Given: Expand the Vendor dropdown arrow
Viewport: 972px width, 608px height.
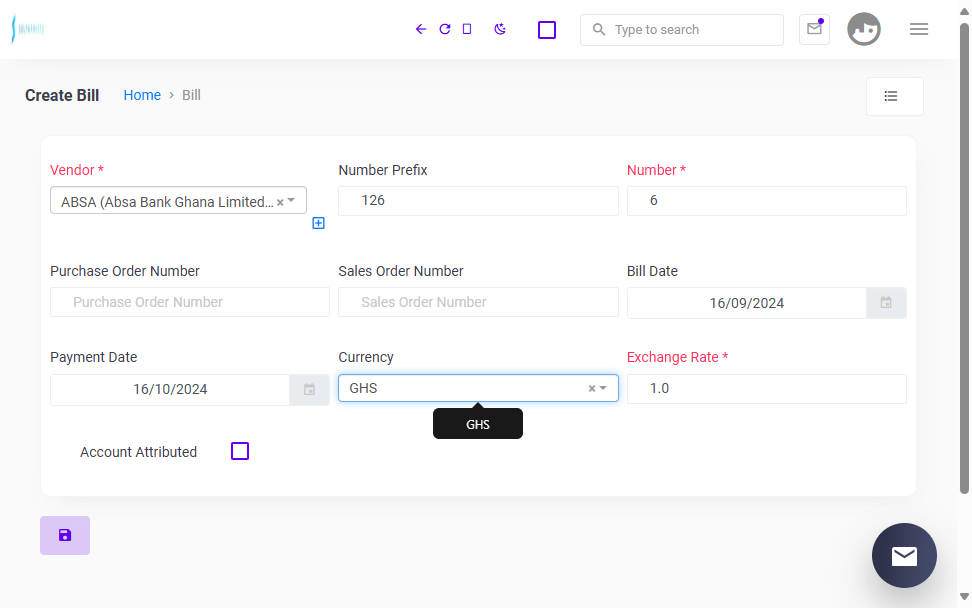Looking at the screenshot, I should [x=291, y=201].
